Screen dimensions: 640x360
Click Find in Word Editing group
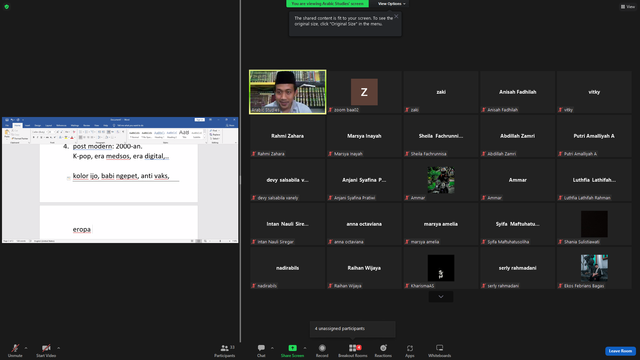[x=214, y=131]
